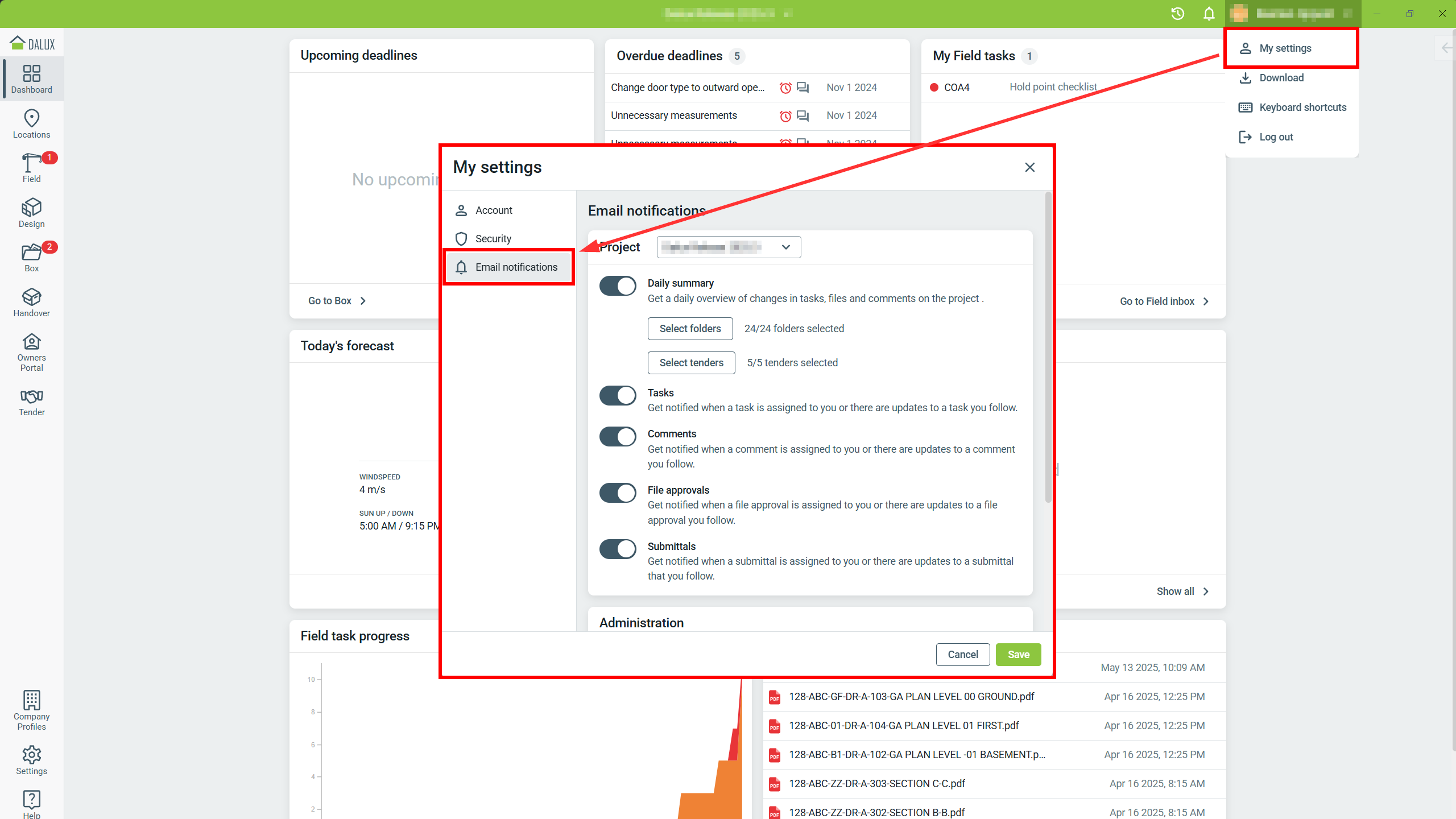This screenshot has height=819, width=1456.
Task: Click the Go to Field inbox chevron
Action: pos(1206,301)
